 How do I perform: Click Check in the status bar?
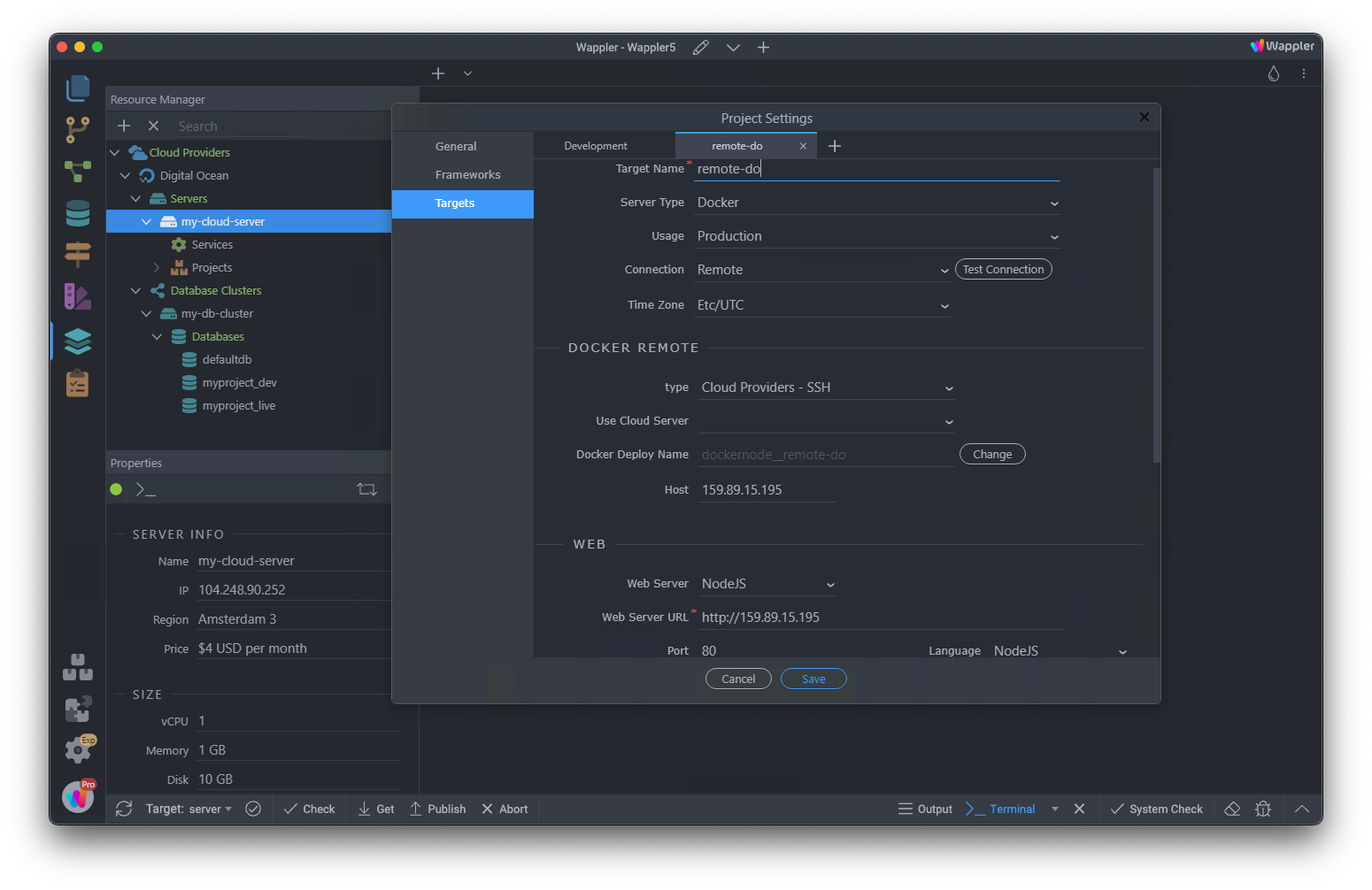[x=310, y=809]
